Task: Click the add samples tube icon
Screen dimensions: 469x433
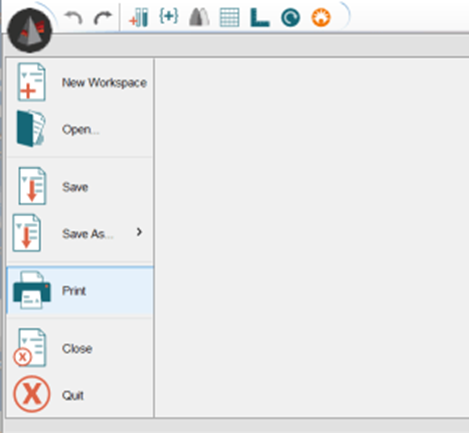Action: pos(139,18)
